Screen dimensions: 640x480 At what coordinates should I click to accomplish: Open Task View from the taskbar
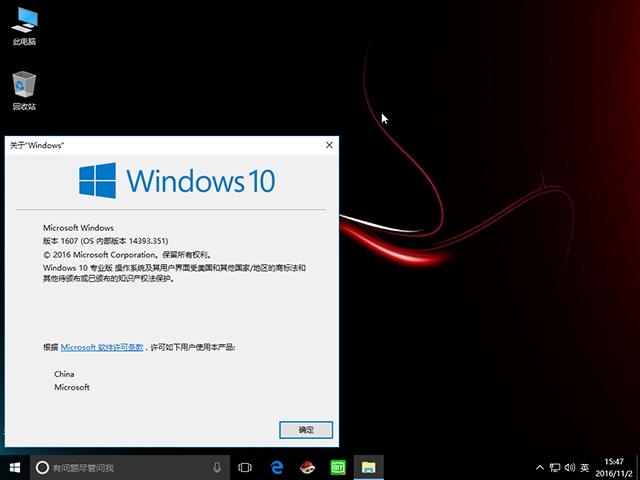(x=245, y=467)
